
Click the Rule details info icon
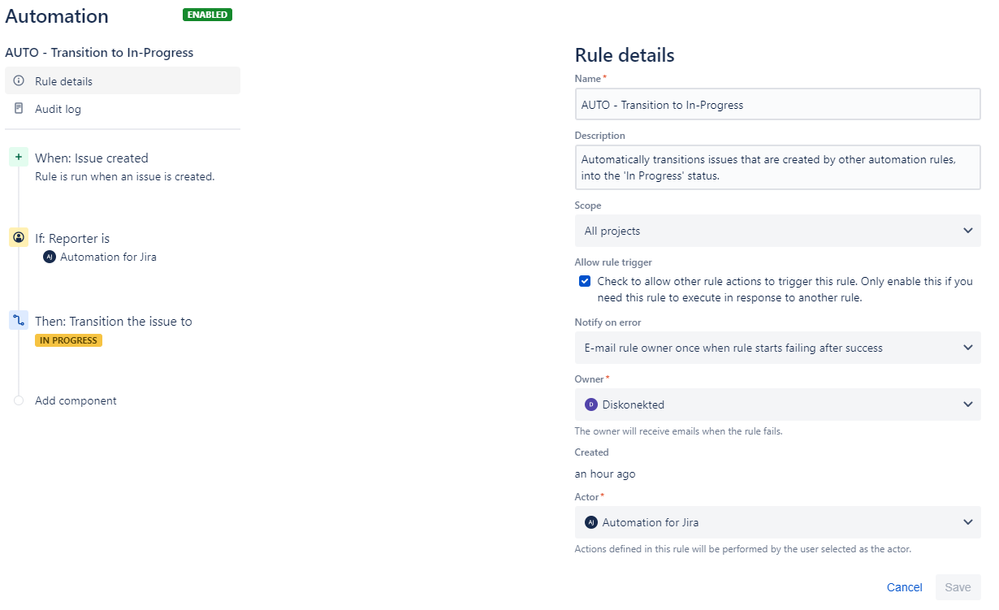19,81
